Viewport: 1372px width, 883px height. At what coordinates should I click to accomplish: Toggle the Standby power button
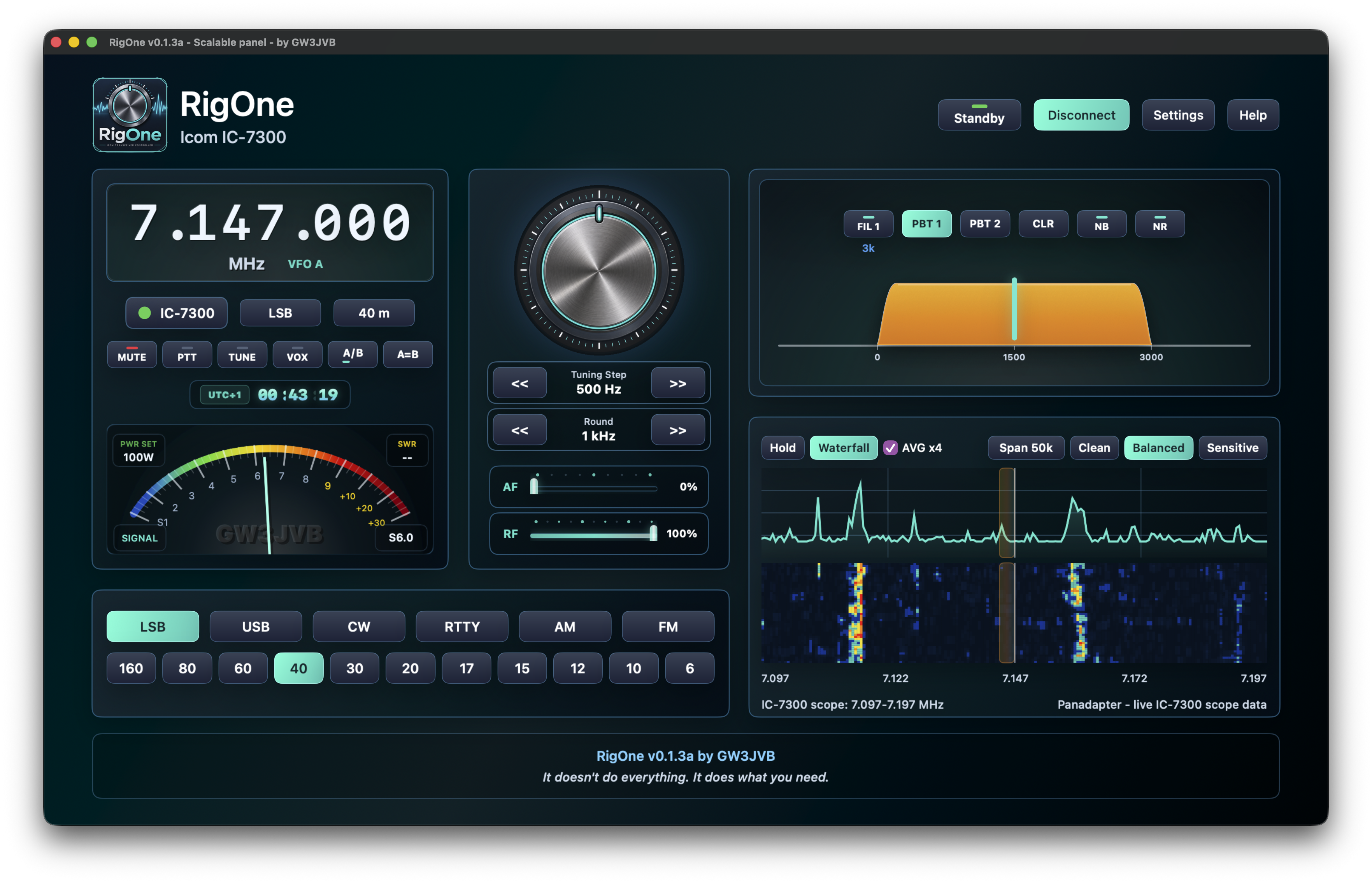979,115
